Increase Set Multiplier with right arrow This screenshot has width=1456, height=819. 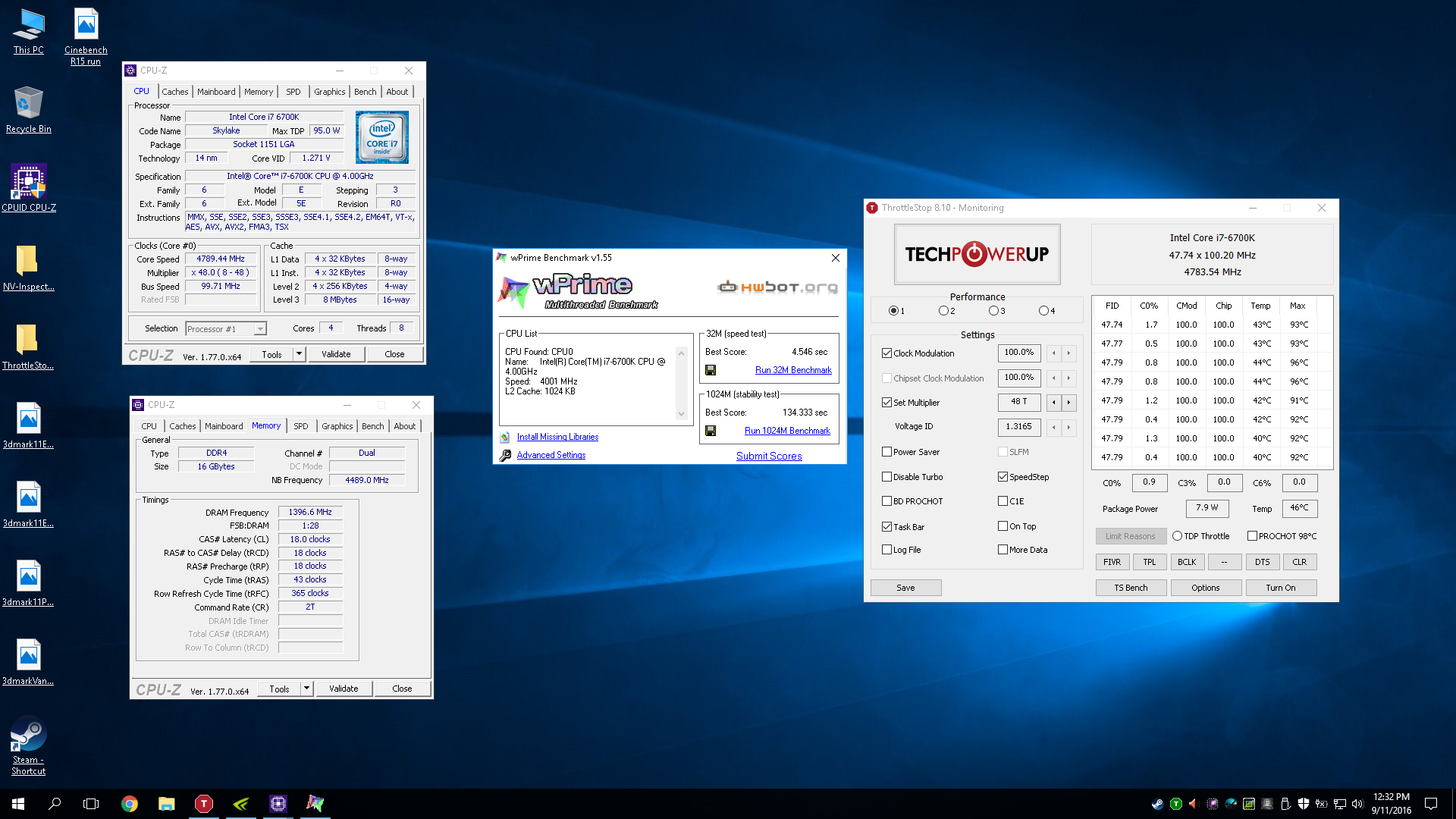click(x=1068, y=402)
